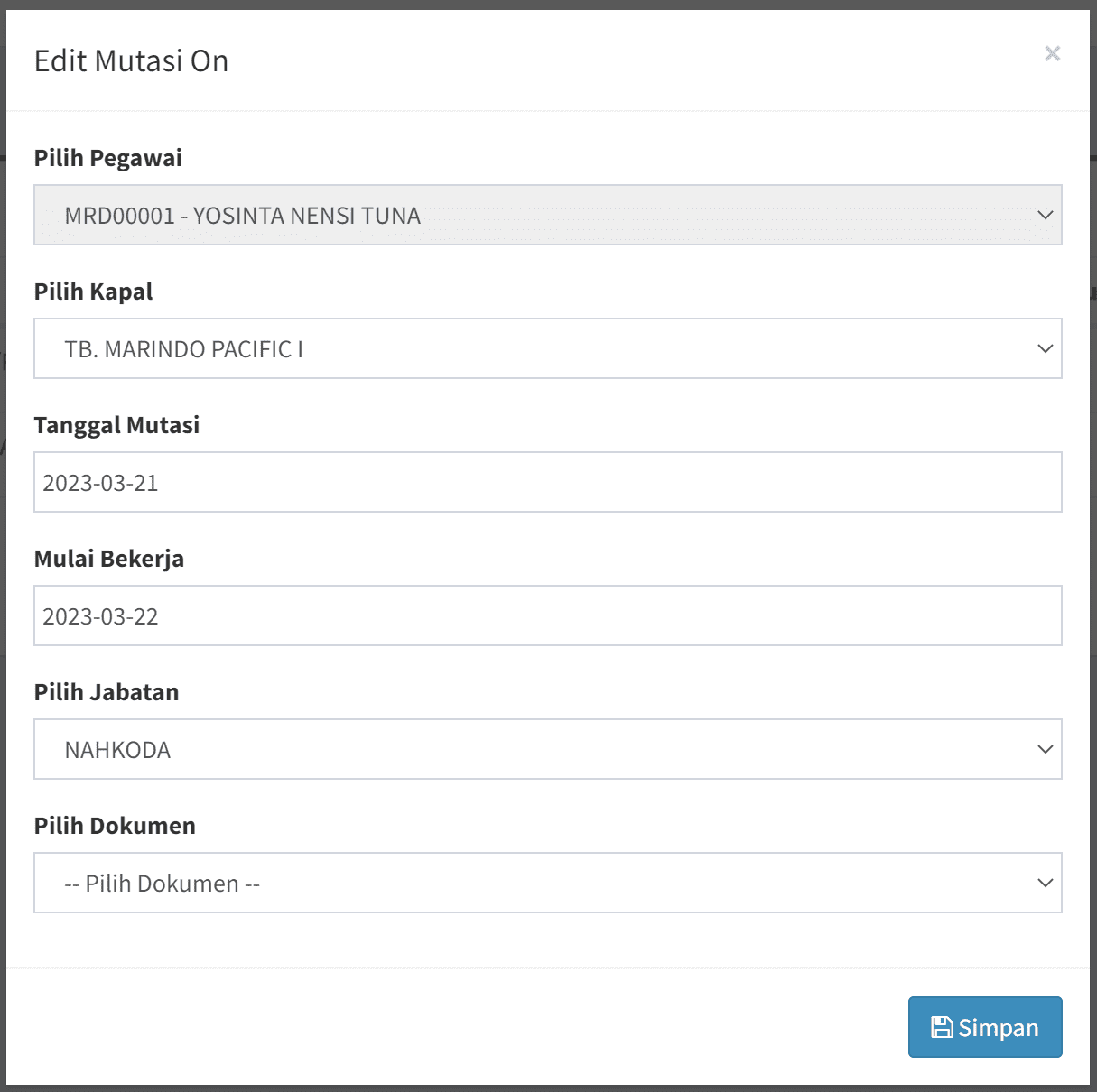Click the chevron arrow of Pilih Jabatan
The width and height of the screenshot is (1097, 1092).
(1045, 749)
